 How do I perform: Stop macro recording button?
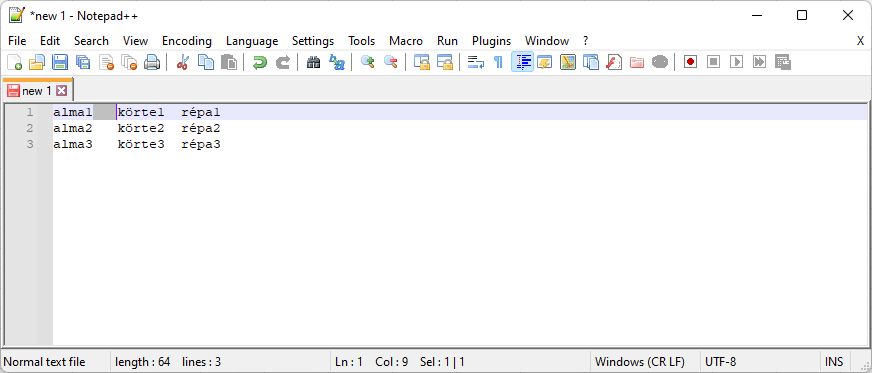tap(714, 62)
